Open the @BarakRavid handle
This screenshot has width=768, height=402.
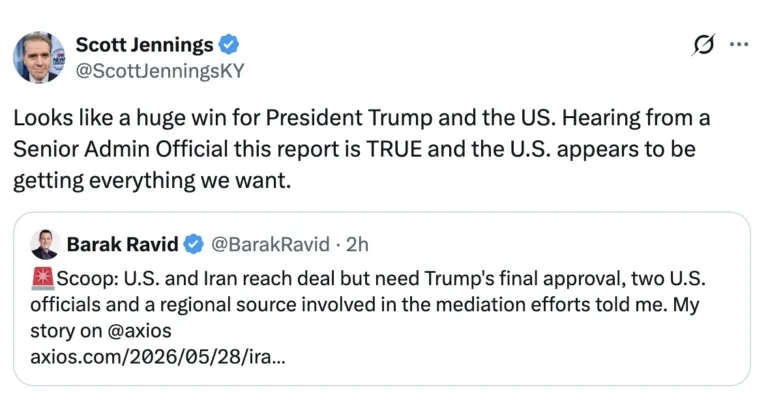pyautogui.click(x=270, y=244)
